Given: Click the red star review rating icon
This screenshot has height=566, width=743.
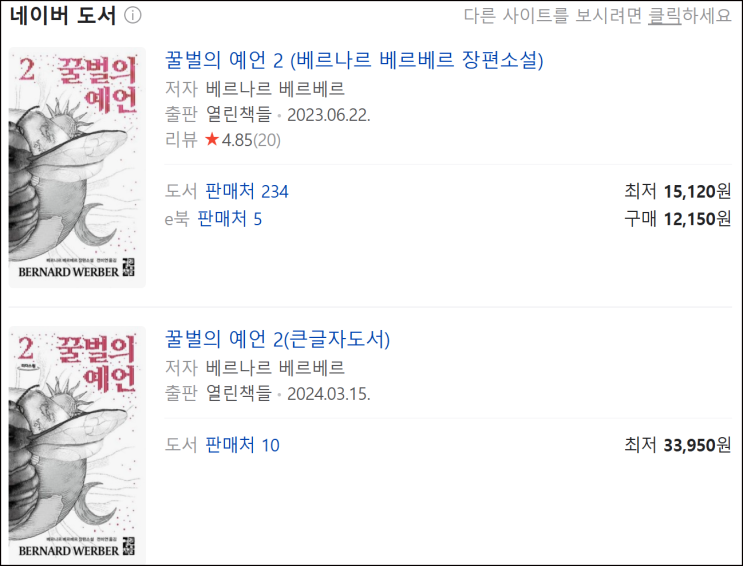Looking at the screenshot, I should point(212,139).
